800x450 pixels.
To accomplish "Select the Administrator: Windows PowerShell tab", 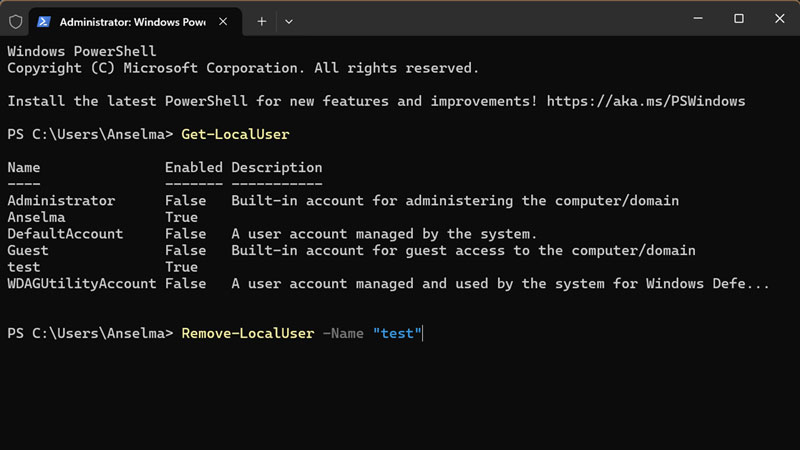I will tap(130, 20).
